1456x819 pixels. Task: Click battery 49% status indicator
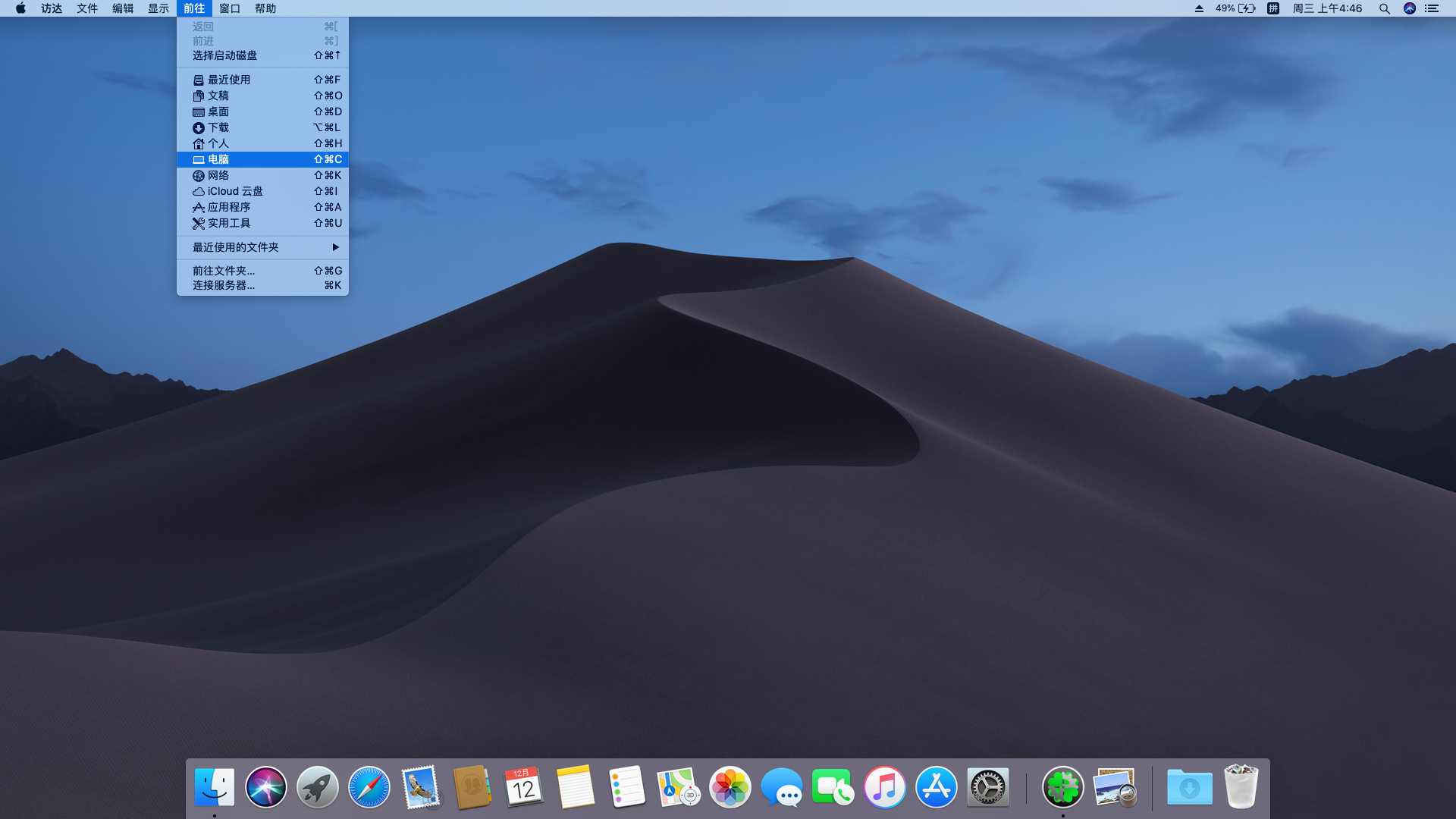tap(1235, 8)
